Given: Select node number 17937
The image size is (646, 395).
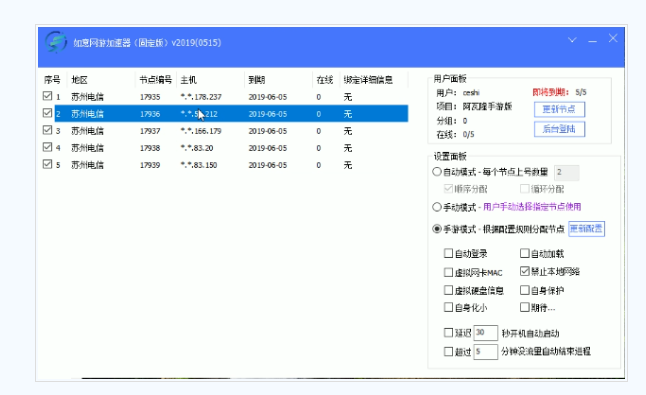Looking at the screenshot, I should click(x=150, y=131).
